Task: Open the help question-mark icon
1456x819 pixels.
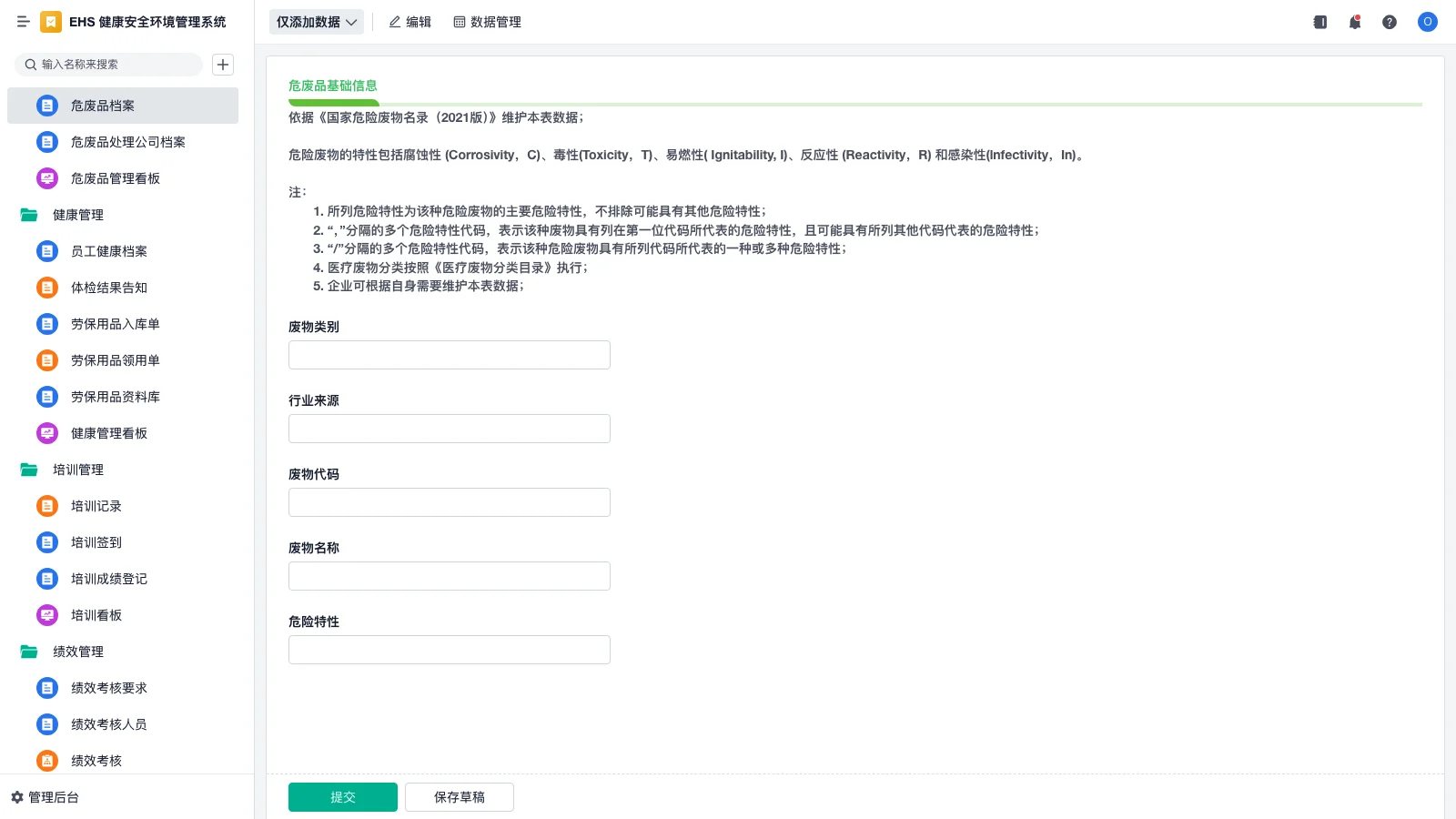Action: click(1390, 22)
